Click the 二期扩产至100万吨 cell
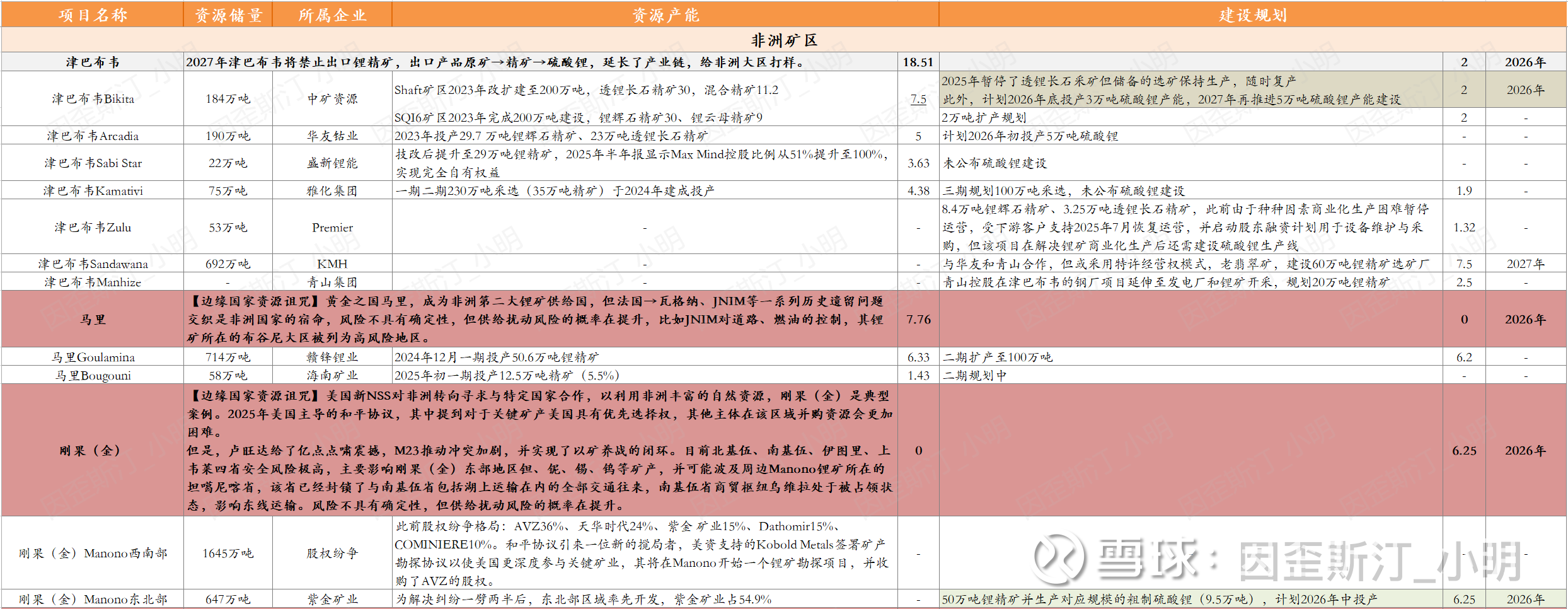 [1191, 357]
